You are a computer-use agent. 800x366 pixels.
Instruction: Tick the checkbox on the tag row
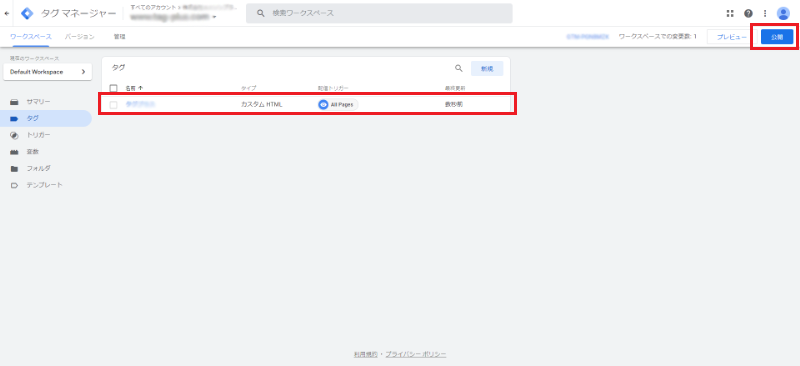point(114,105)
